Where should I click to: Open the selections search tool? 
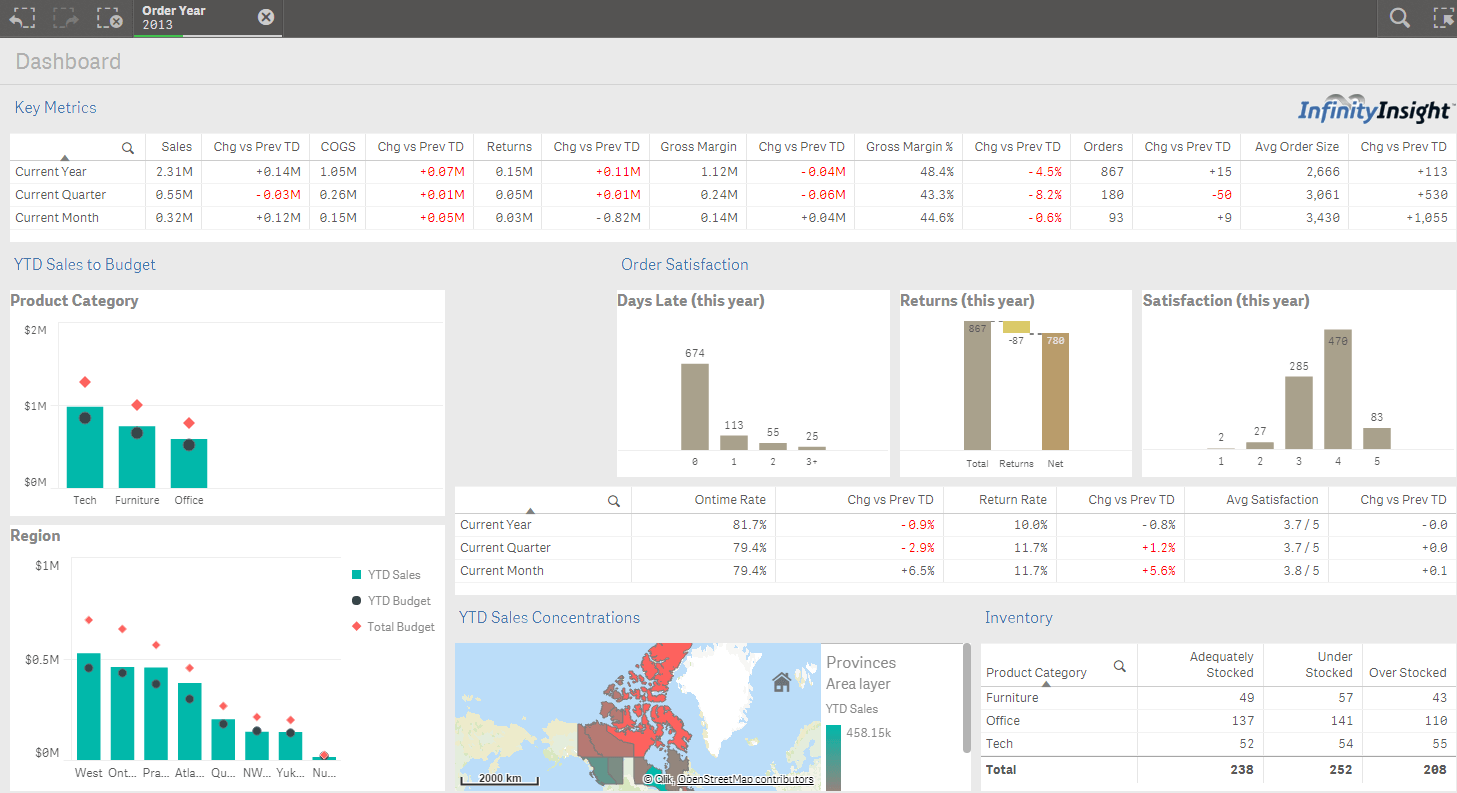pyautogui.click(x=1400, y=17)
